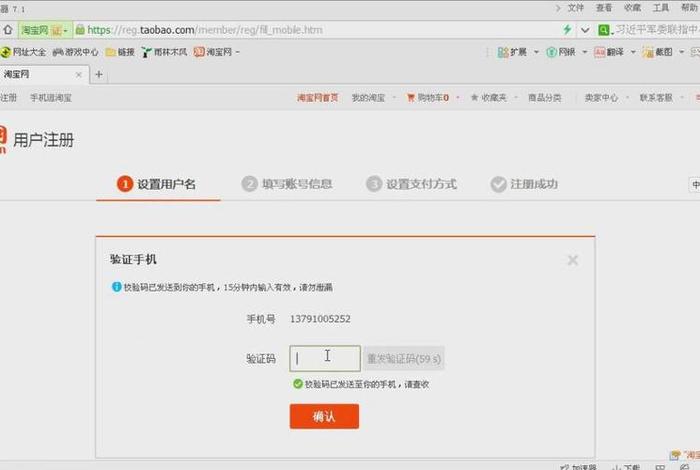Open 淘宝网 bookmark in bookmarks bar
700x470 pixels.
pos(213,52)
